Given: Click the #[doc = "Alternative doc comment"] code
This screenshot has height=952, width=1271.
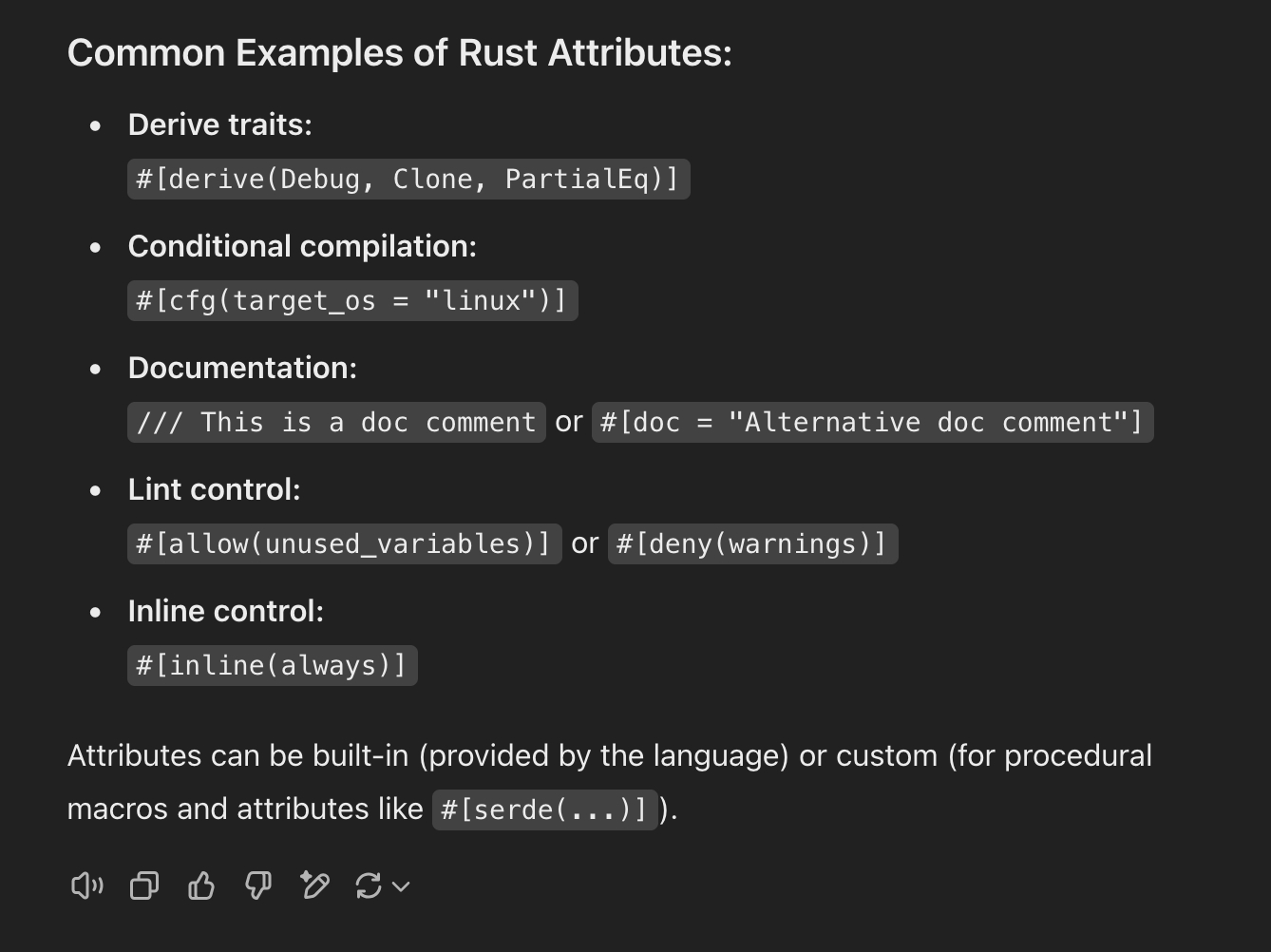Looking at the screenshot, I should (x=872, y=423).
